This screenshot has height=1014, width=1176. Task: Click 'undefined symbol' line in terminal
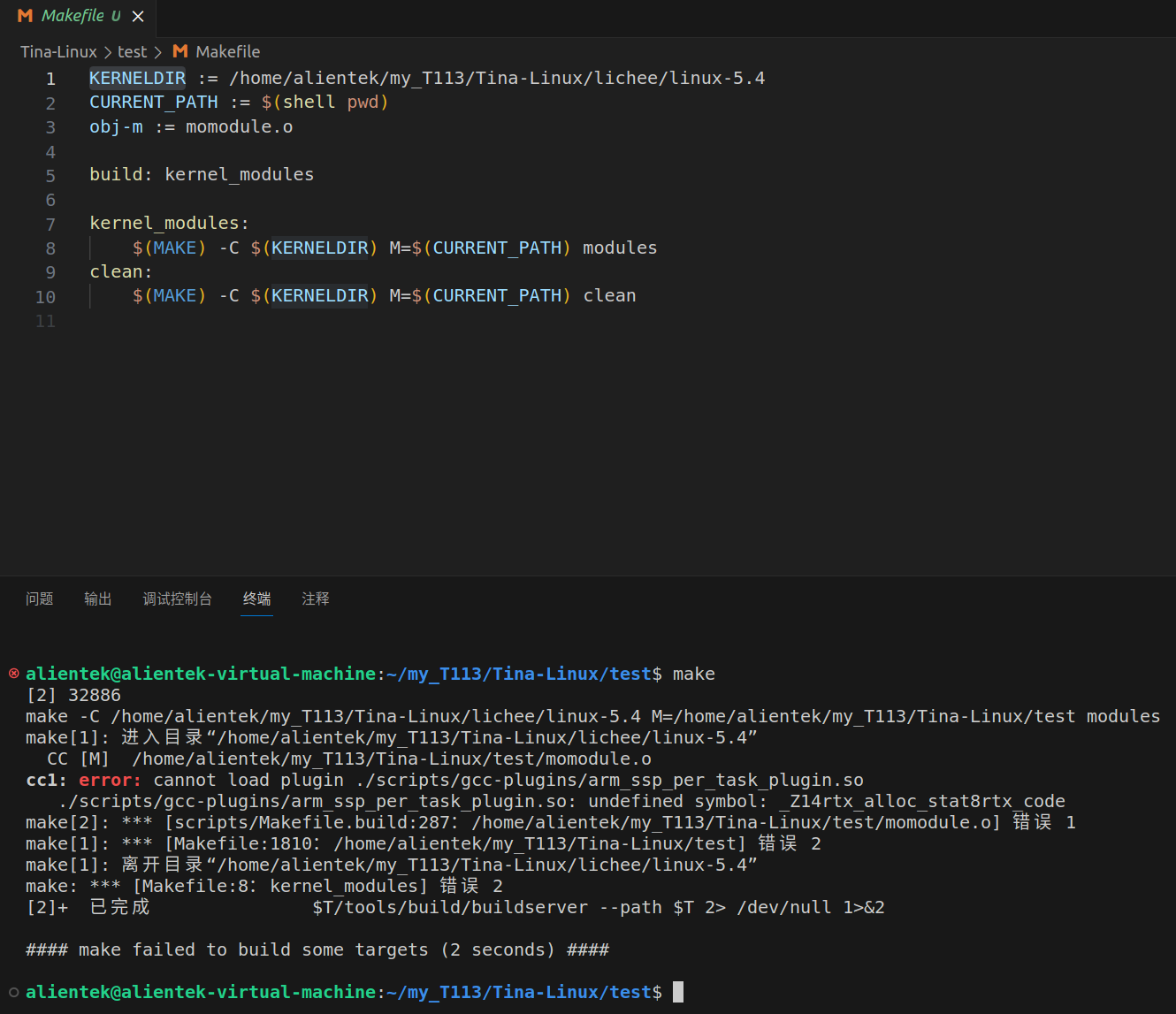561,801
